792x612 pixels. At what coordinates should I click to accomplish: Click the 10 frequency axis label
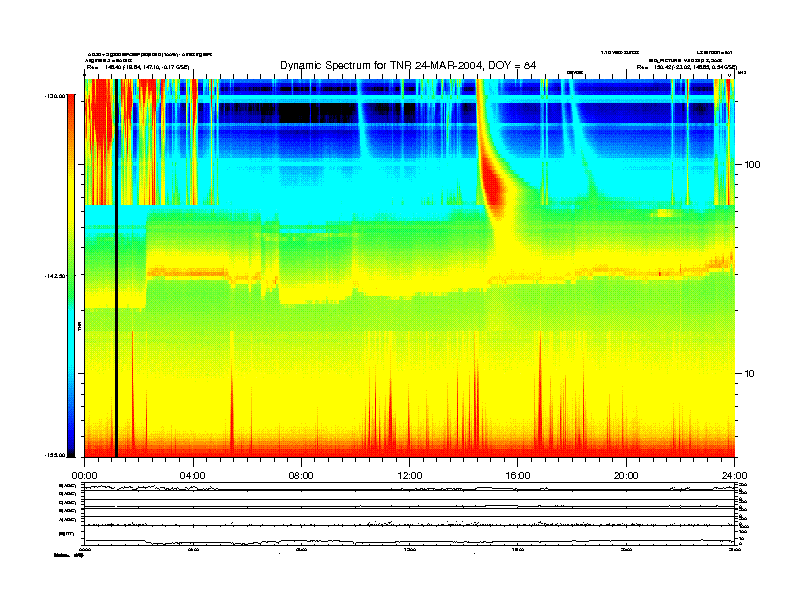750,374
